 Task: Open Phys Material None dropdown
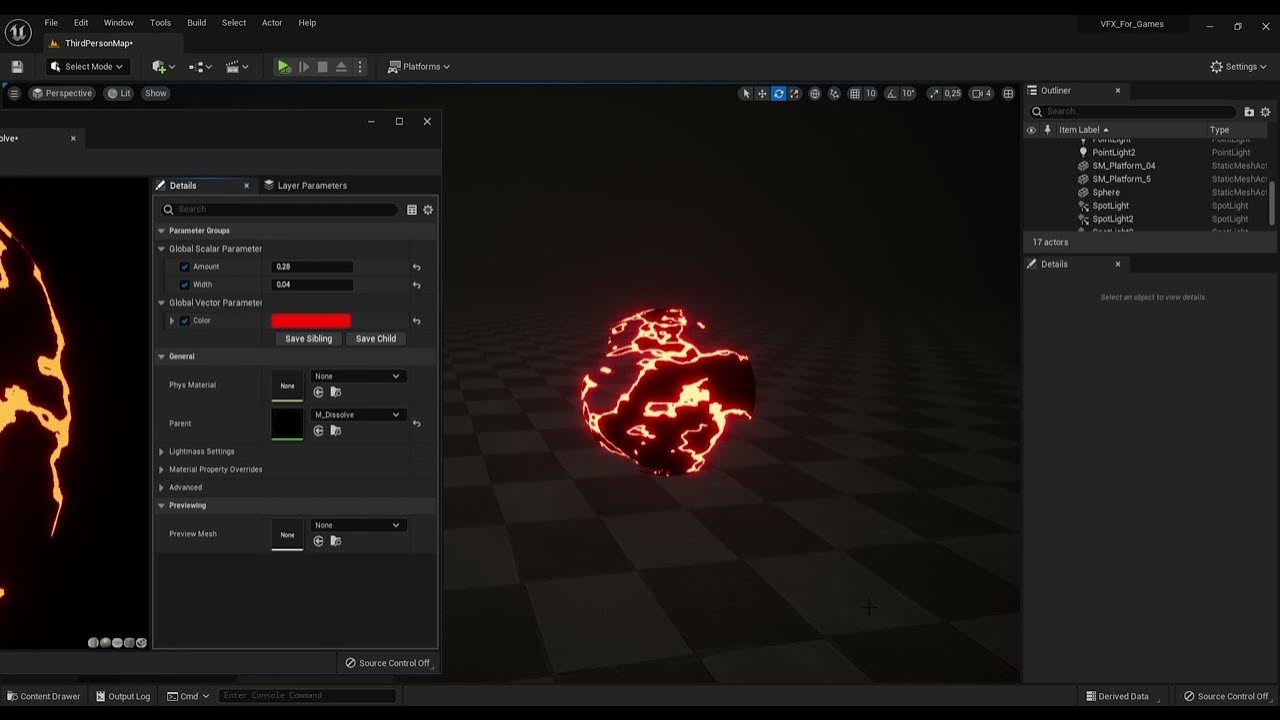point(358,376)
